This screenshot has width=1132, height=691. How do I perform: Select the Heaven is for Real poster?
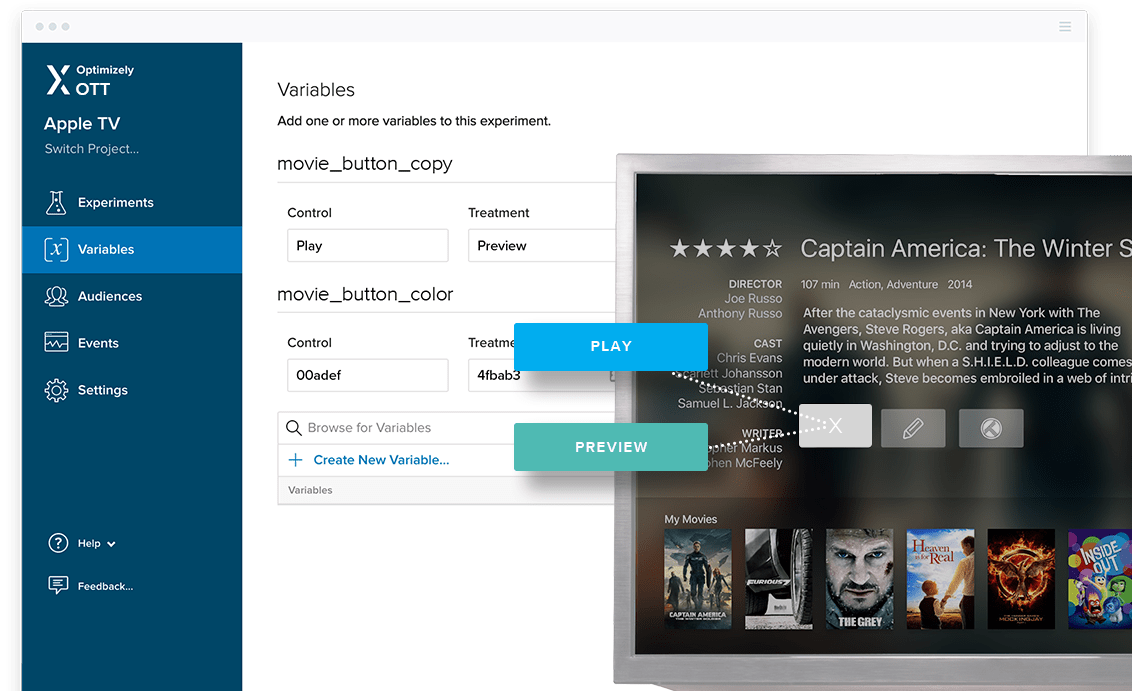(x=940, y=579)
